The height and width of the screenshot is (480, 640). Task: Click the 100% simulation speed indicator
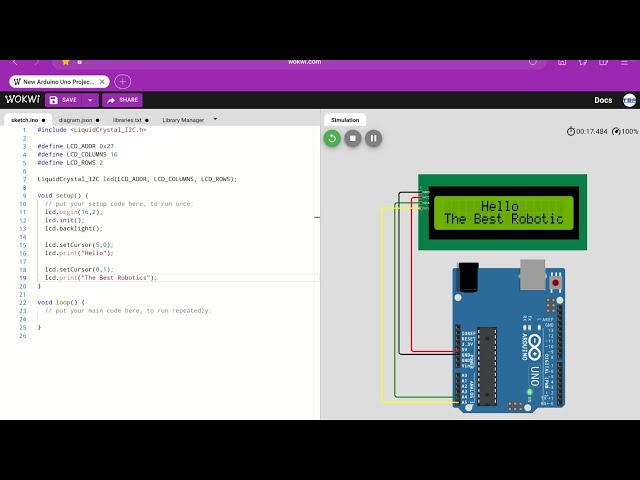[x=625, y=131]
